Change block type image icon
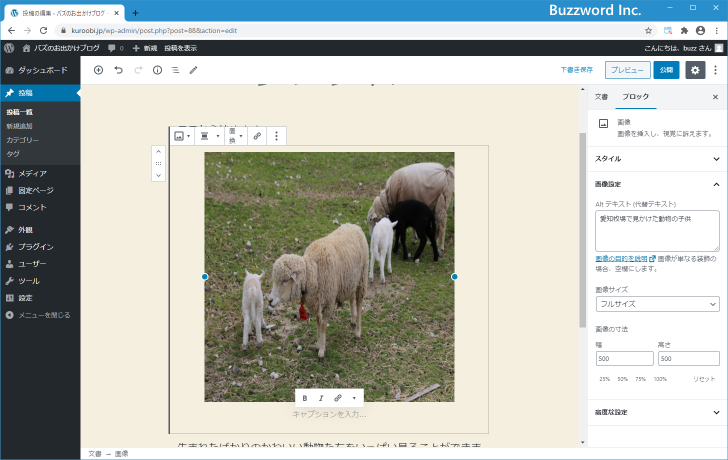This screenshot has height=460, width=728. (182, 136)
